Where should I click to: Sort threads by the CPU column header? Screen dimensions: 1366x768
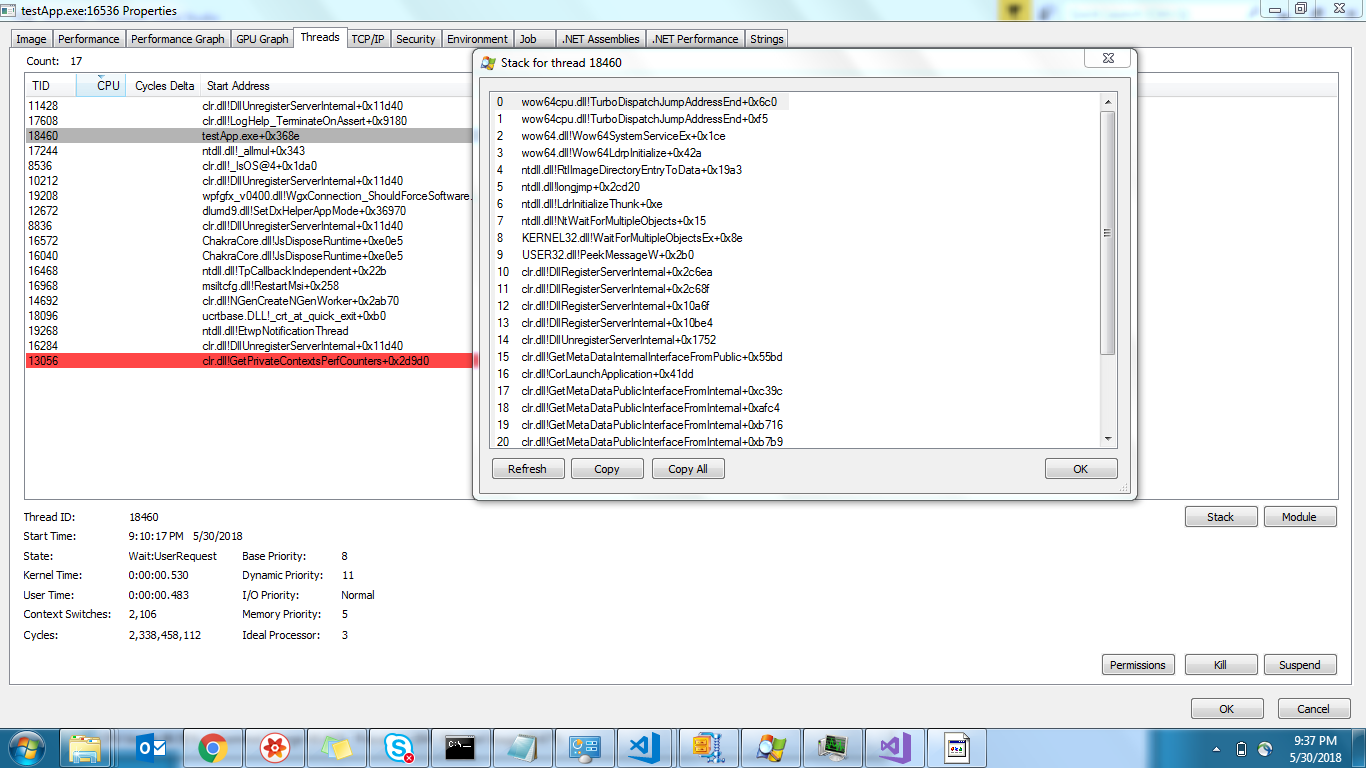point(101,85)
